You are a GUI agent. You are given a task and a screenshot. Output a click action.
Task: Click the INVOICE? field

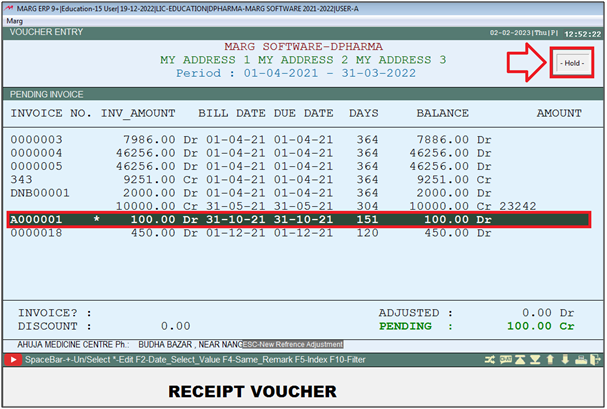coord(55,313)
